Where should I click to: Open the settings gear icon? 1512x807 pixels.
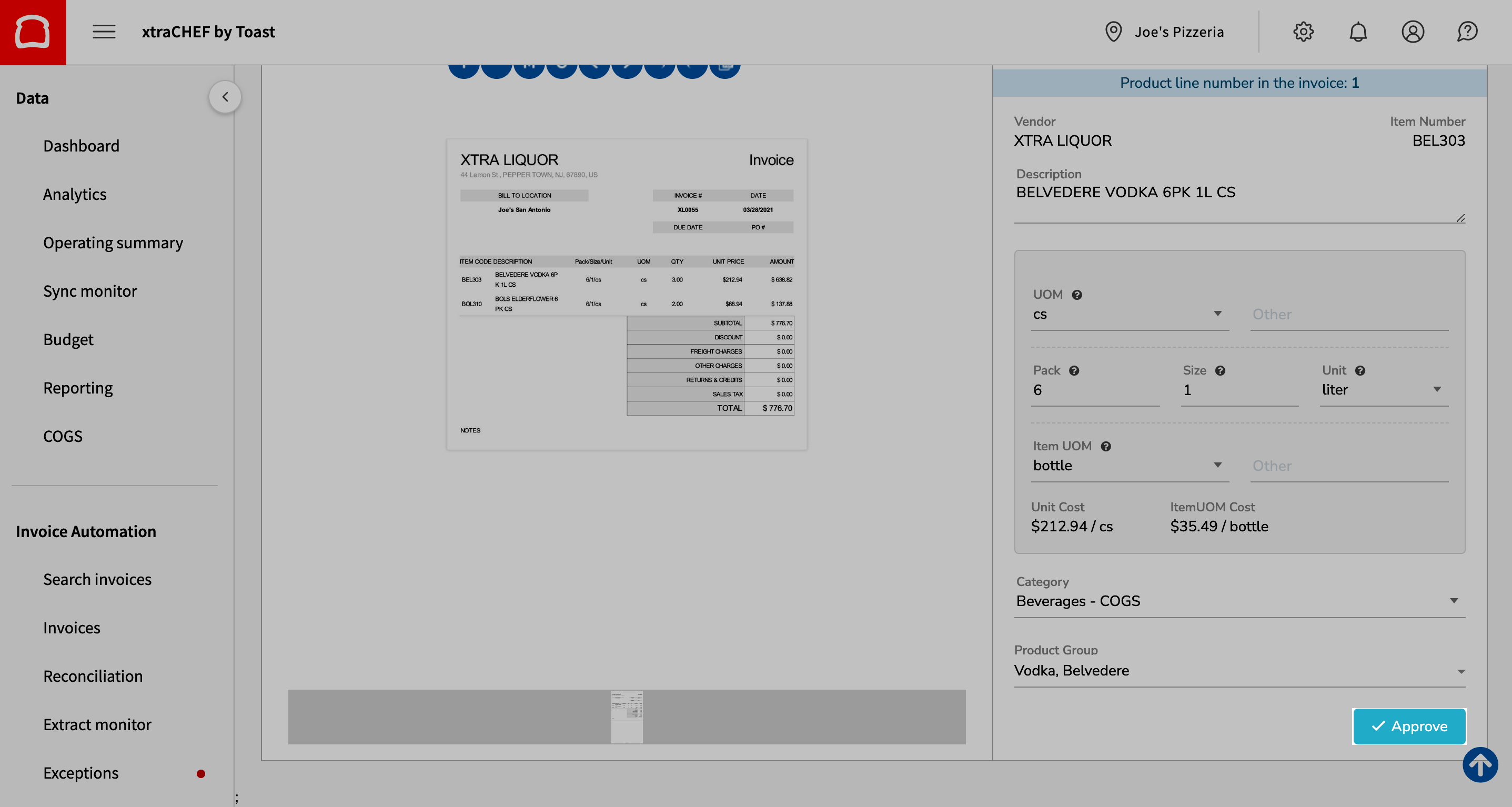point(1303,32)
